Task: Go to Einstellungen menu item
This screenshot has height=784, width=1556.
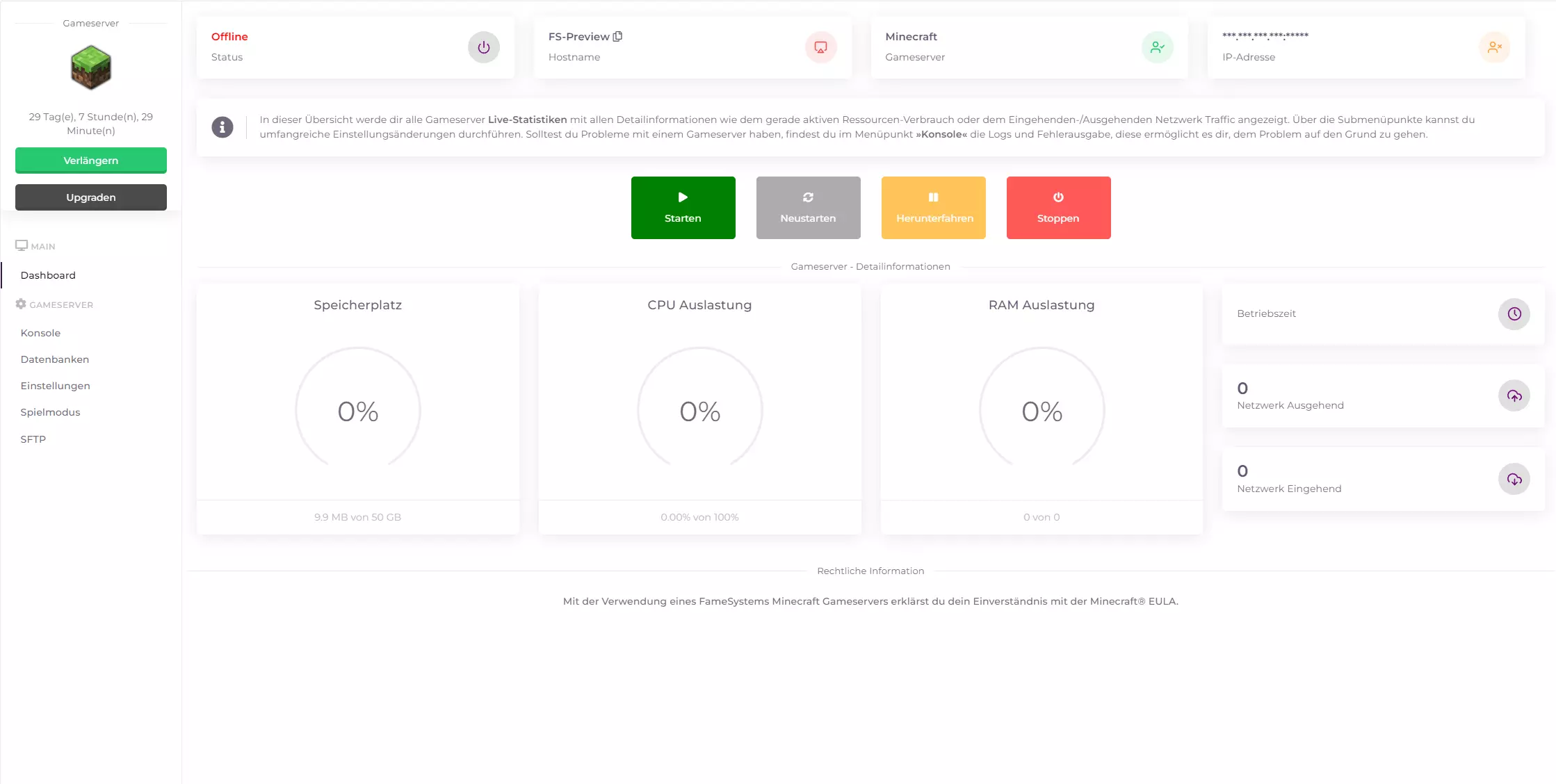Action: click(x=56, y=386)
